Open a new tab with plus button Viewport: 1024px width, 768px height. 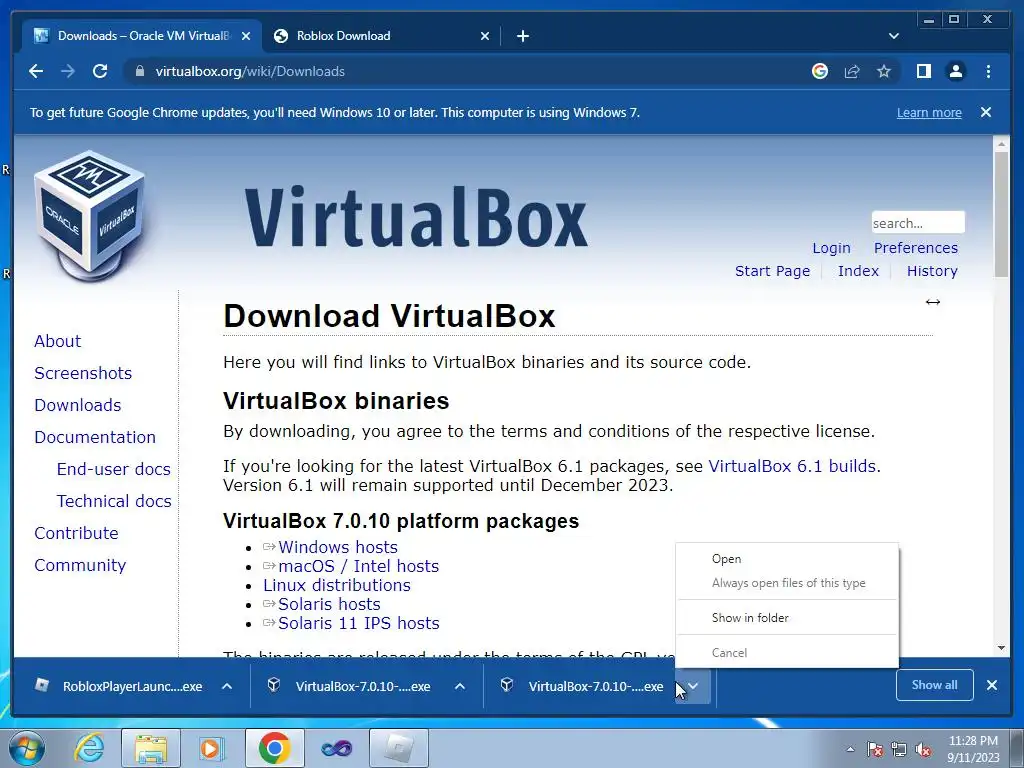(522, 36)
